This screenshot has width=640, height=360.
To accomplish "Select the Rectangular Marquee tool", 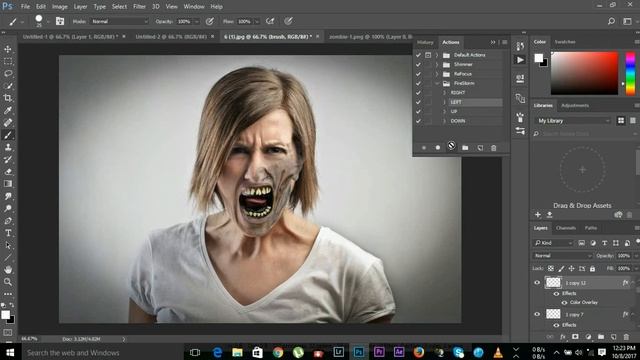I will click(x=8, y=61).
